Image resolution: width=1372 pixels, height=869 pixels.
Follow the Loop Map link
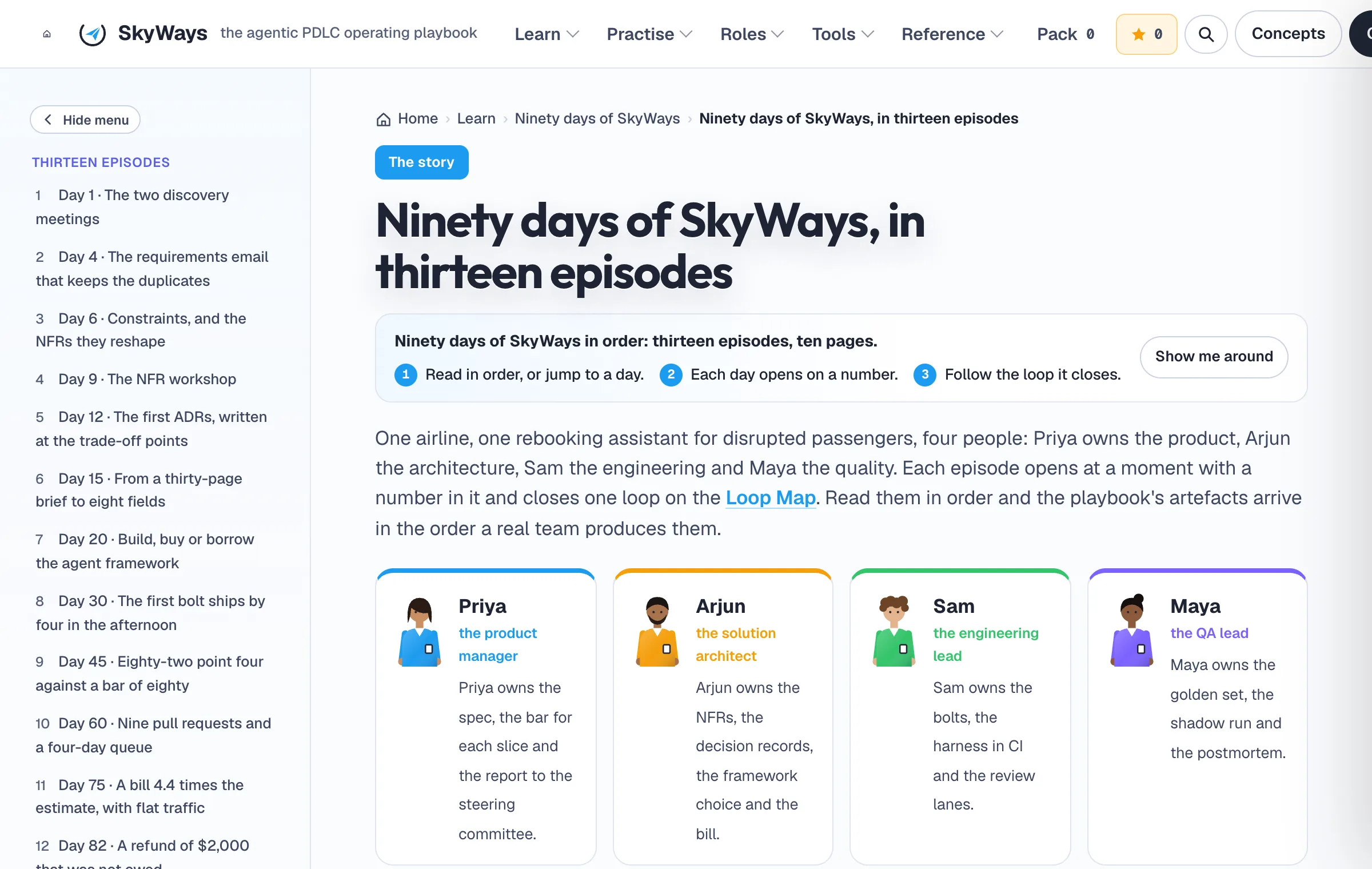[771, 498]
